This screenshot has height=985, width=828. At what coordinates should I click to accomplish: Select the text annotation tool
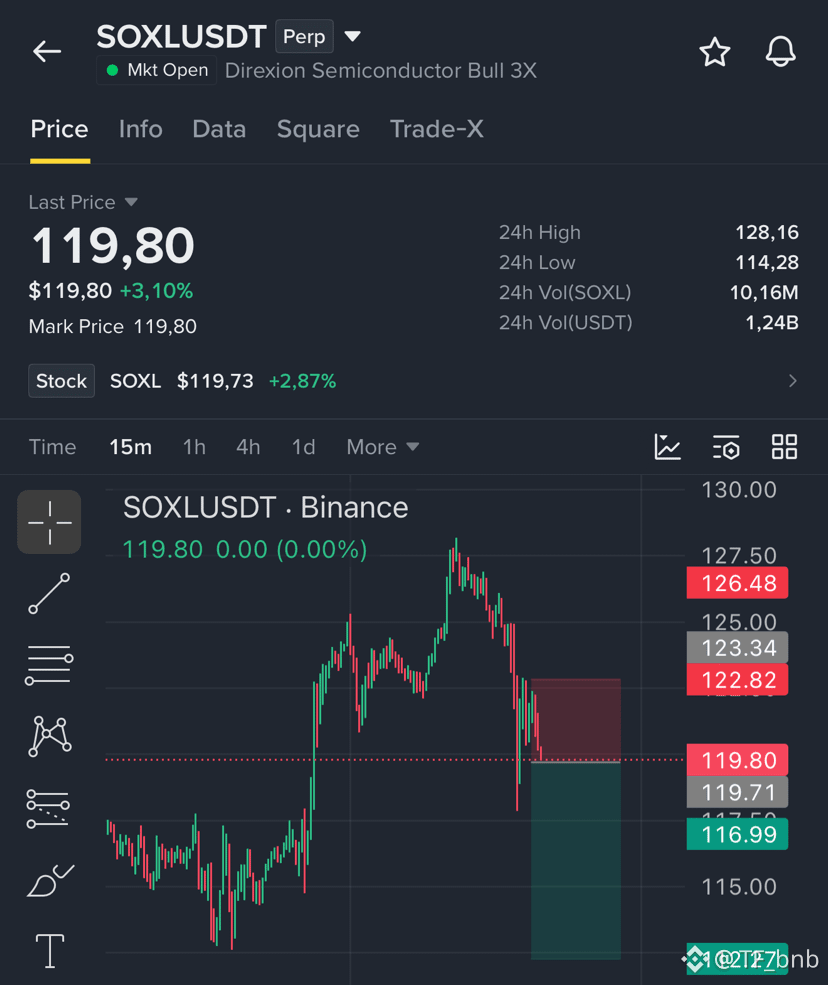point(50,951)
